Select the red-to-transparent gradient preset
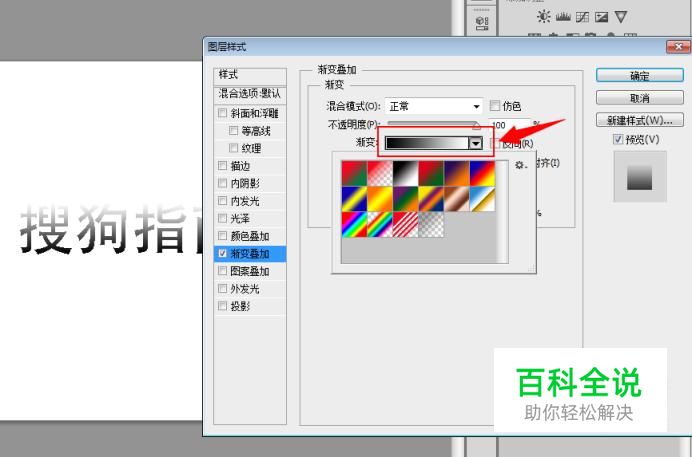Screen dimensions: 692x457 [x=380, y=173]
